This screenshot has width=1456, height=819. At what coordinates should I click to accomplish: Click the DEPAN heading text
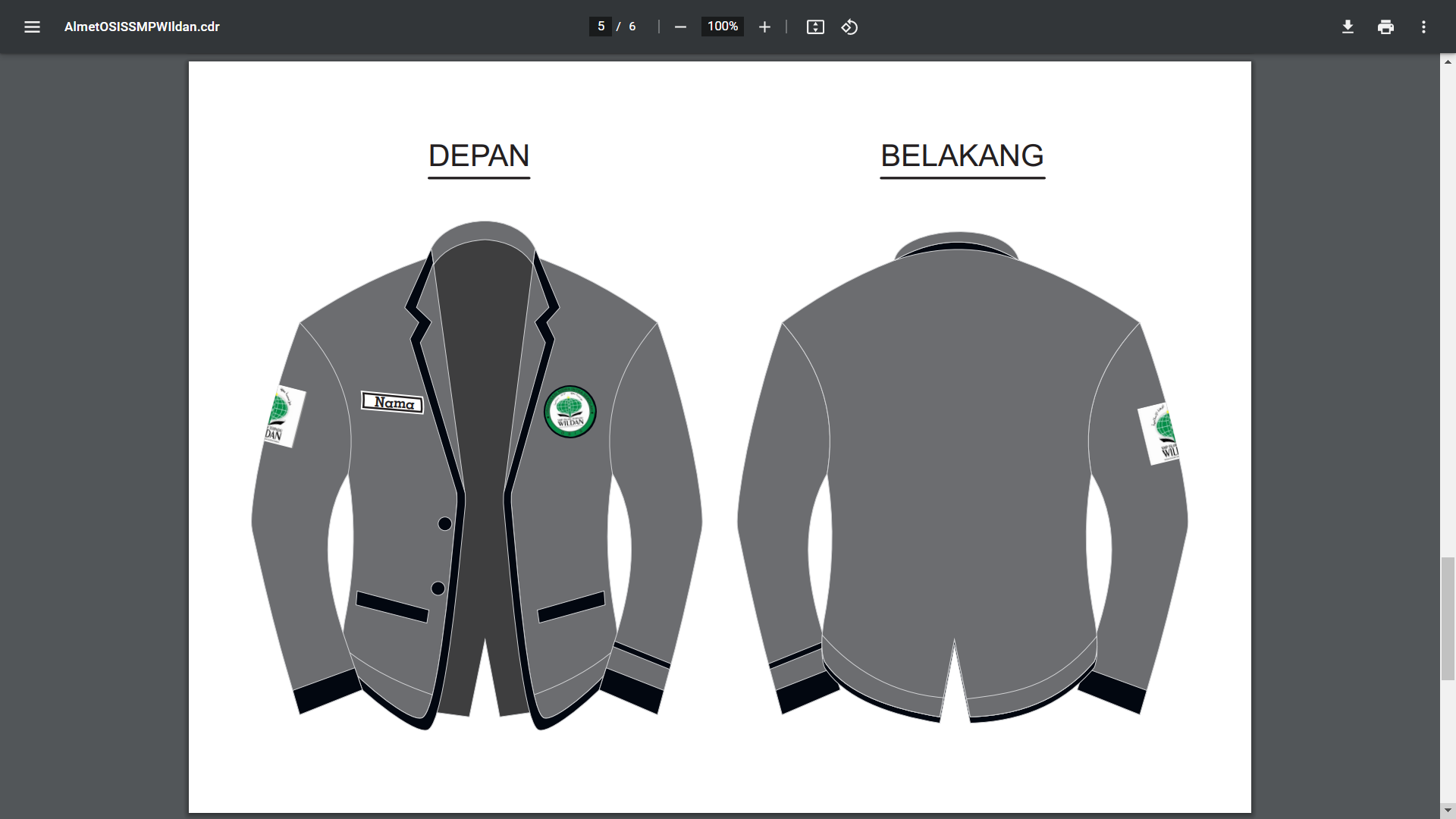pos(479,156)
